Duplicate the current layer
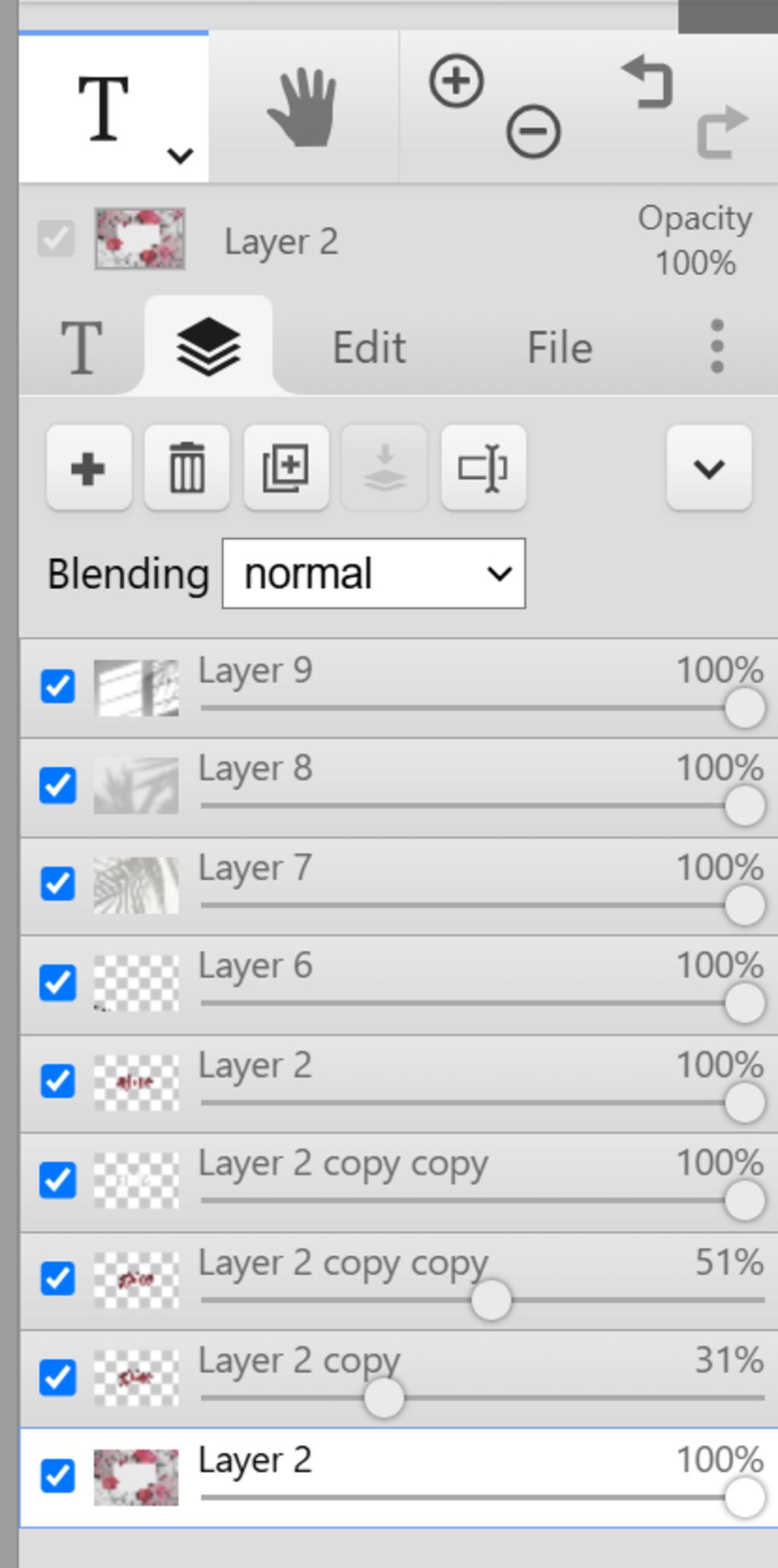The height and width of the screenshot is (1568, 778). click(x=286, y=467)
